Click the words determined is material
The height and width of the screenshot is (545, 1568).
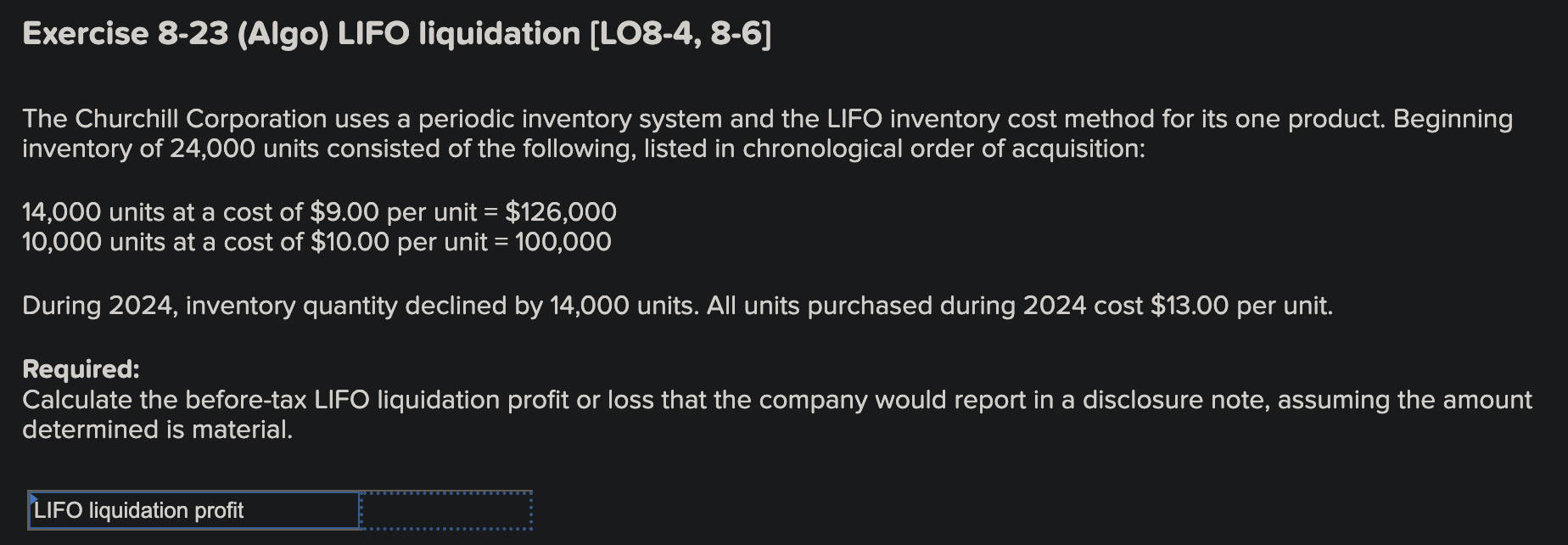tap(157, 429)
